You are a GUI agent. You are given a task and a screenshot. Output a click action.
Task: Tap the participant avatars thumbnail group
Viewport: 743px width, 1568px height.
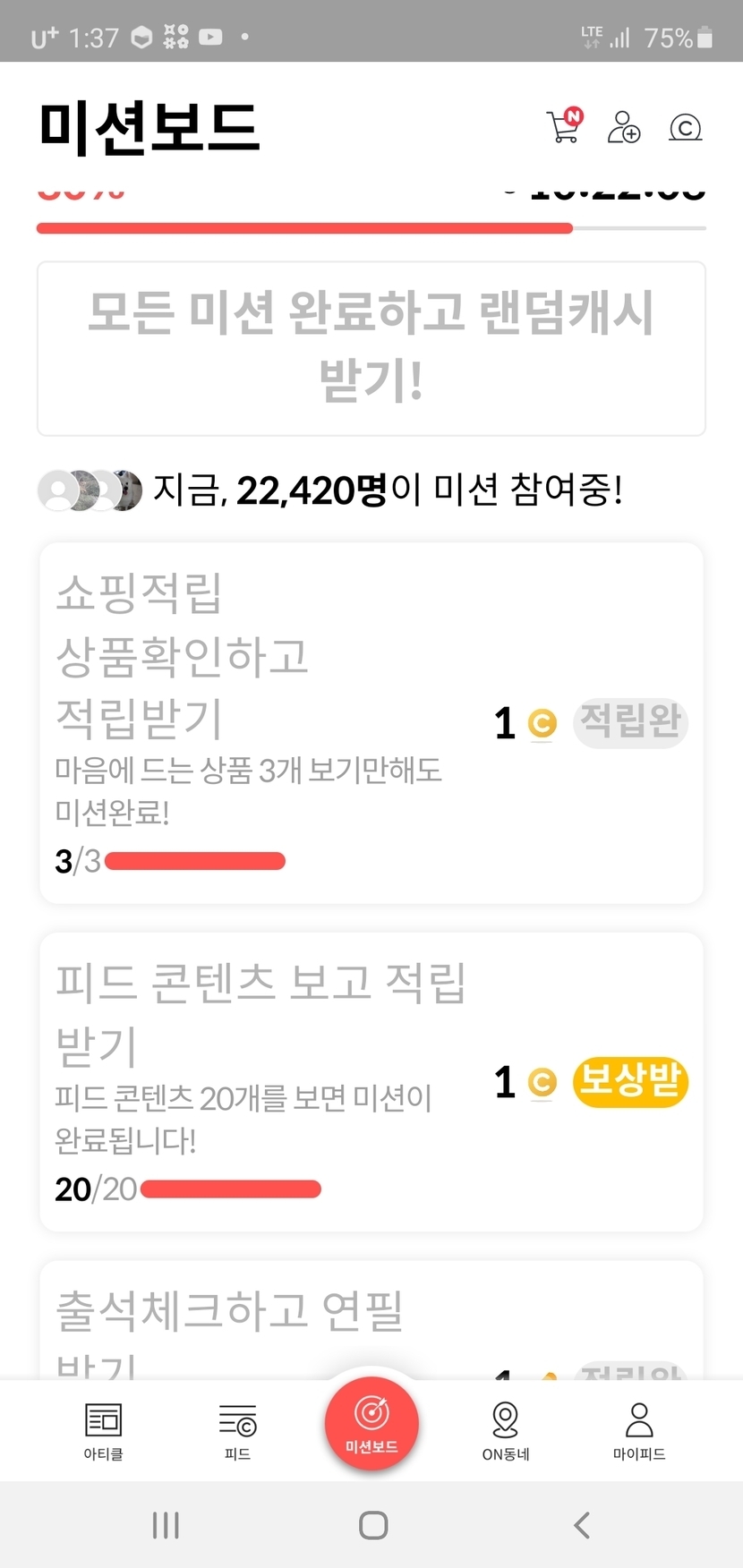(x=90, y=490)
